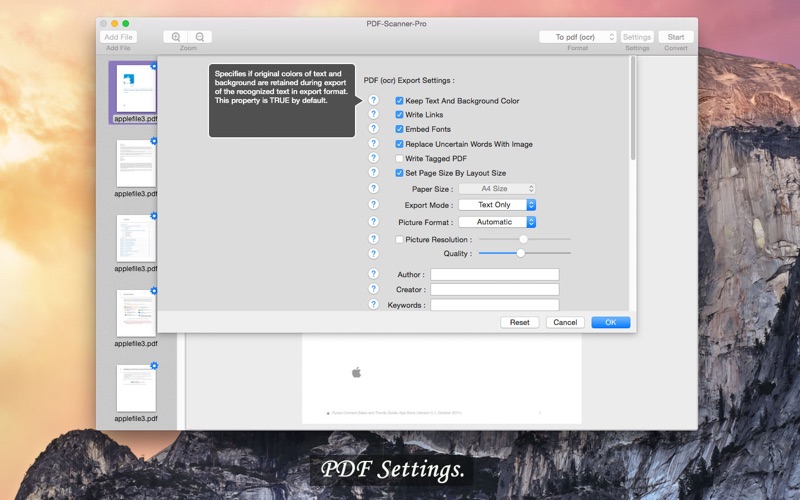The width and height of the screenshot is (800, 500).
Task: Click gear badge on fourth page thumbnail
Action: pyautogui.click(x=154, y=291)
